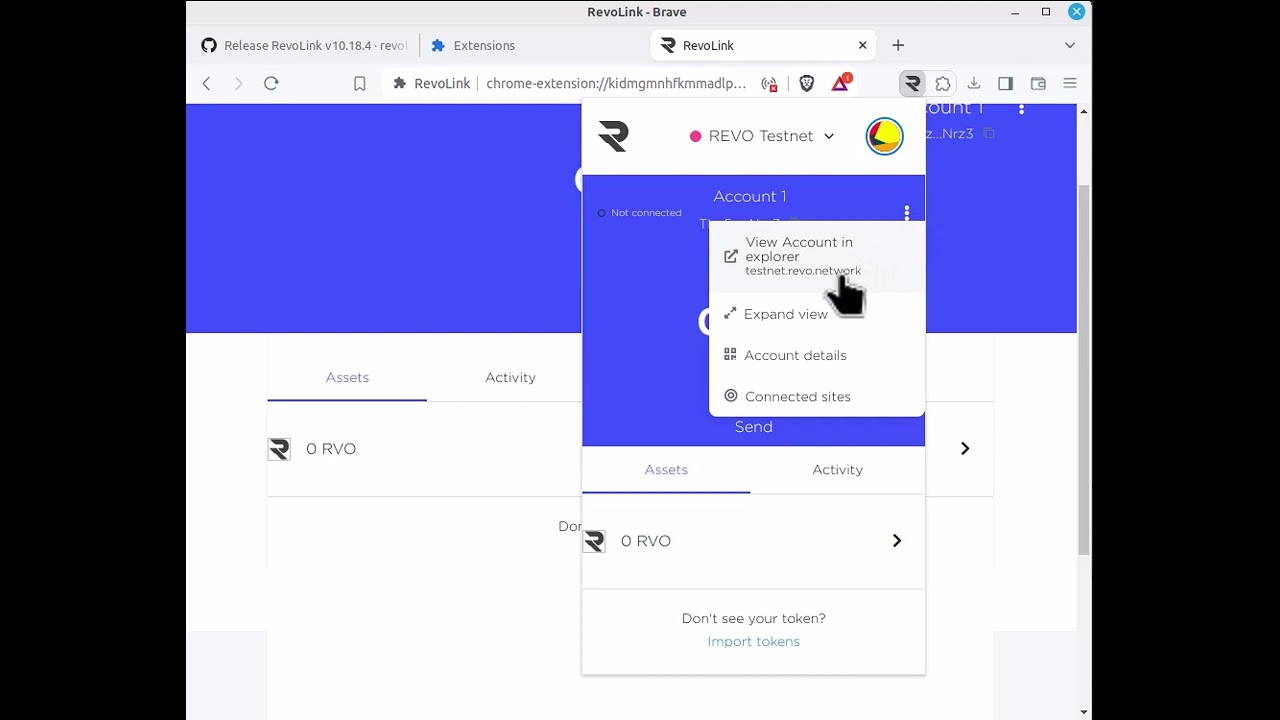Click the RevoLink extension site info chip
This screenshot has width=1280, height=720.
click(432, 84)
